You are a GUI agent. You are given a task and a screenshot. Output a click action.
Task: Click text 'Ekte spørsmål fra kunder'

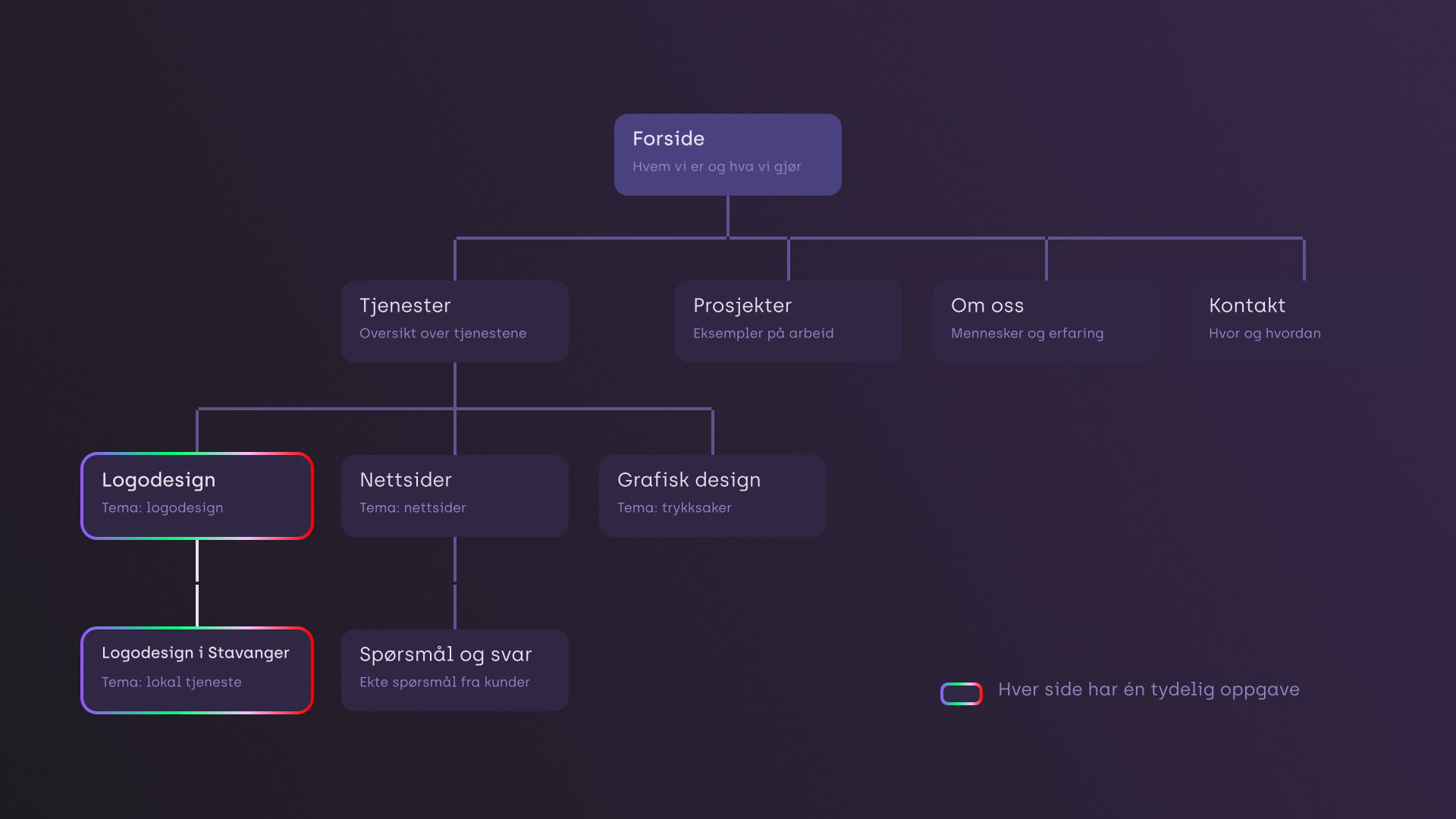[444, 682]
